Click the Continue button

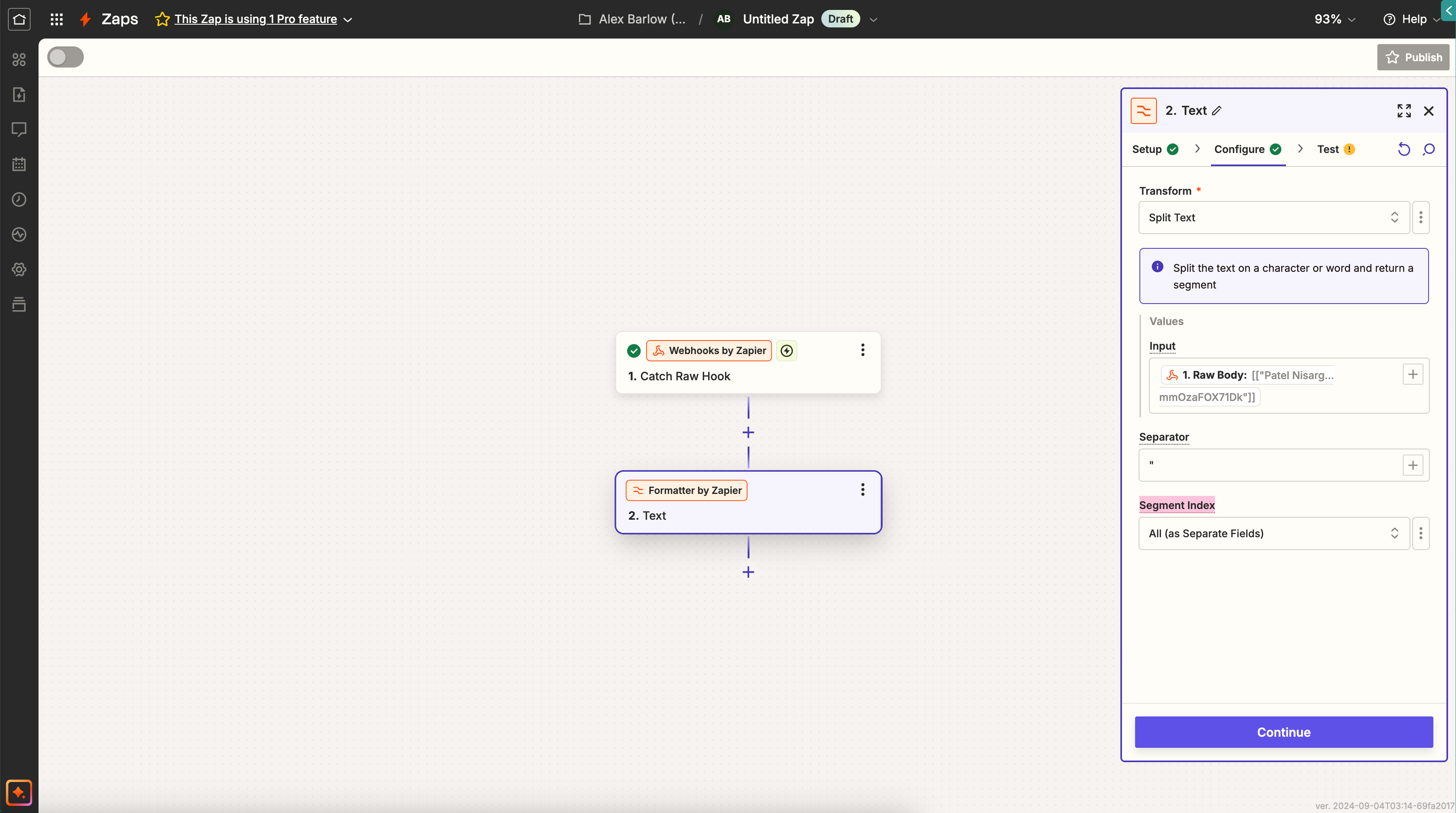point(1284,732)
